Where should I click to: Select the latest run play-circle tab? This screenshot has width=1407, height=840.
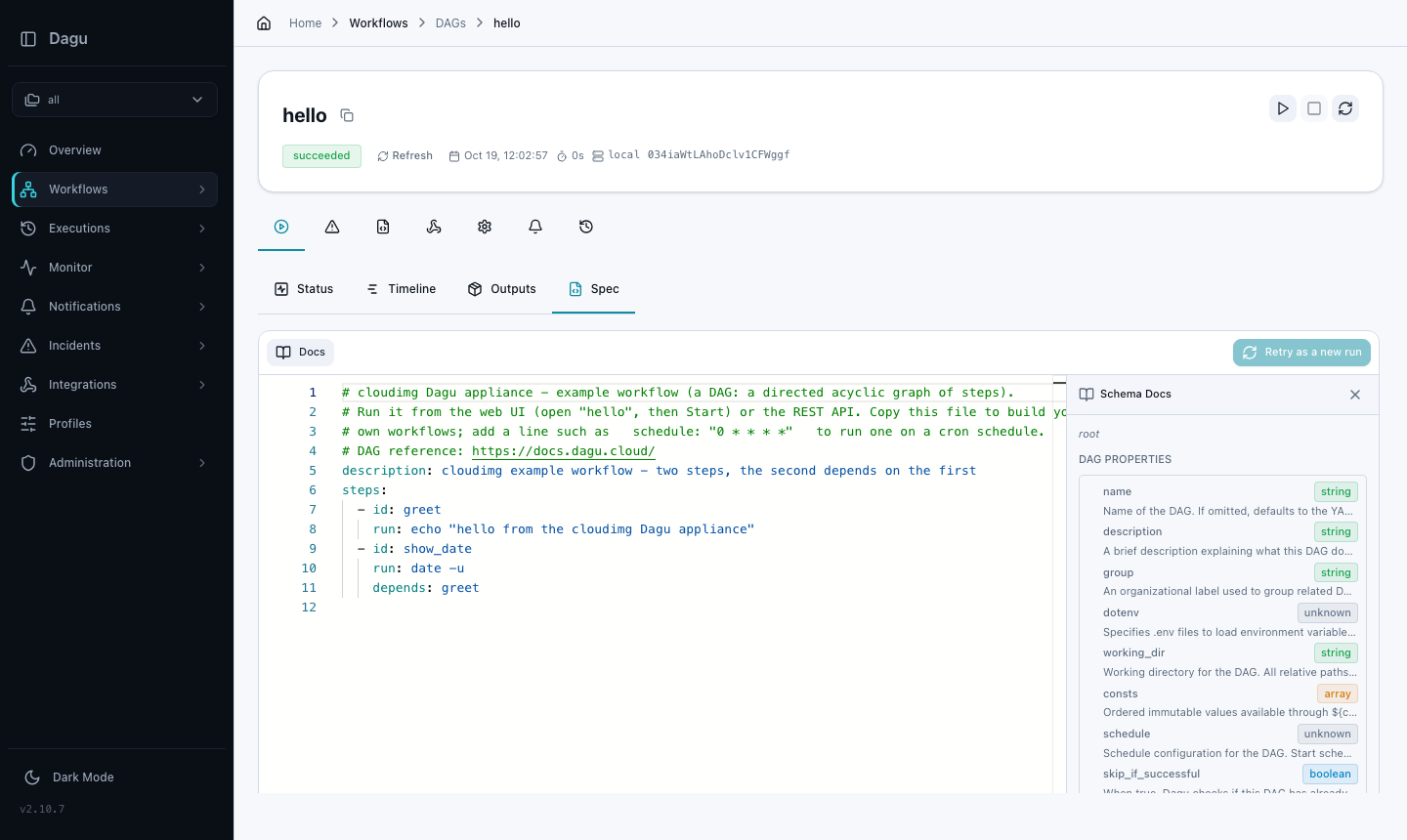(281, 227)
